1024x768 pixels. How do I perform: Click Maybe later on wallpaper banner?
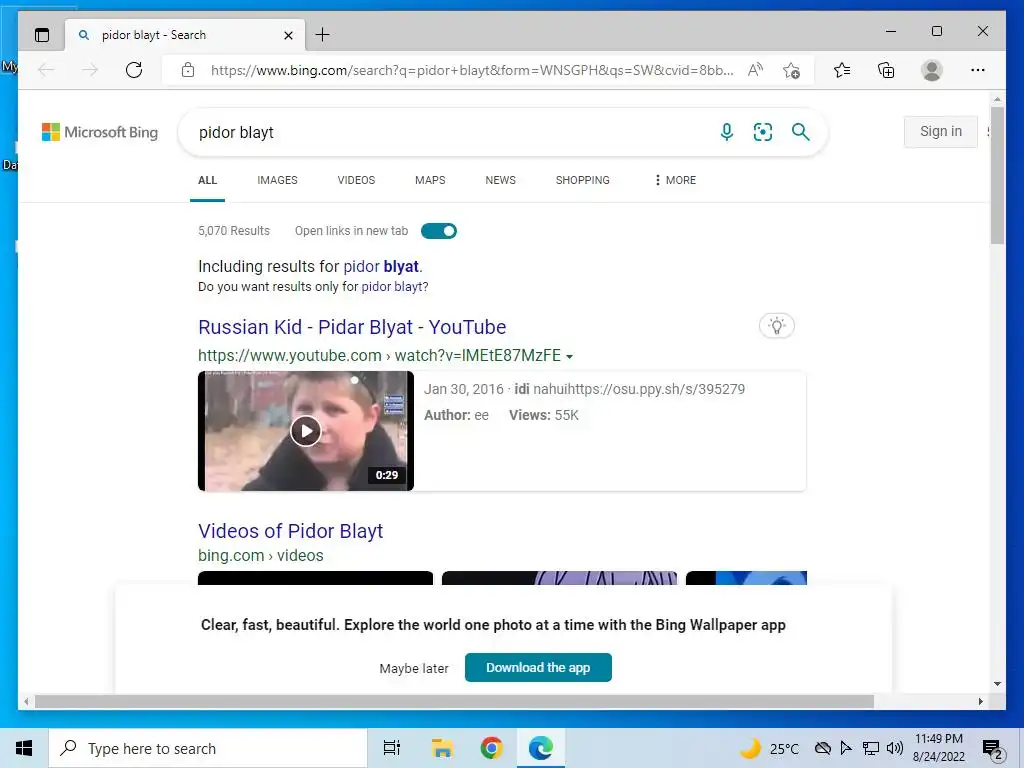tap(414, 668)
